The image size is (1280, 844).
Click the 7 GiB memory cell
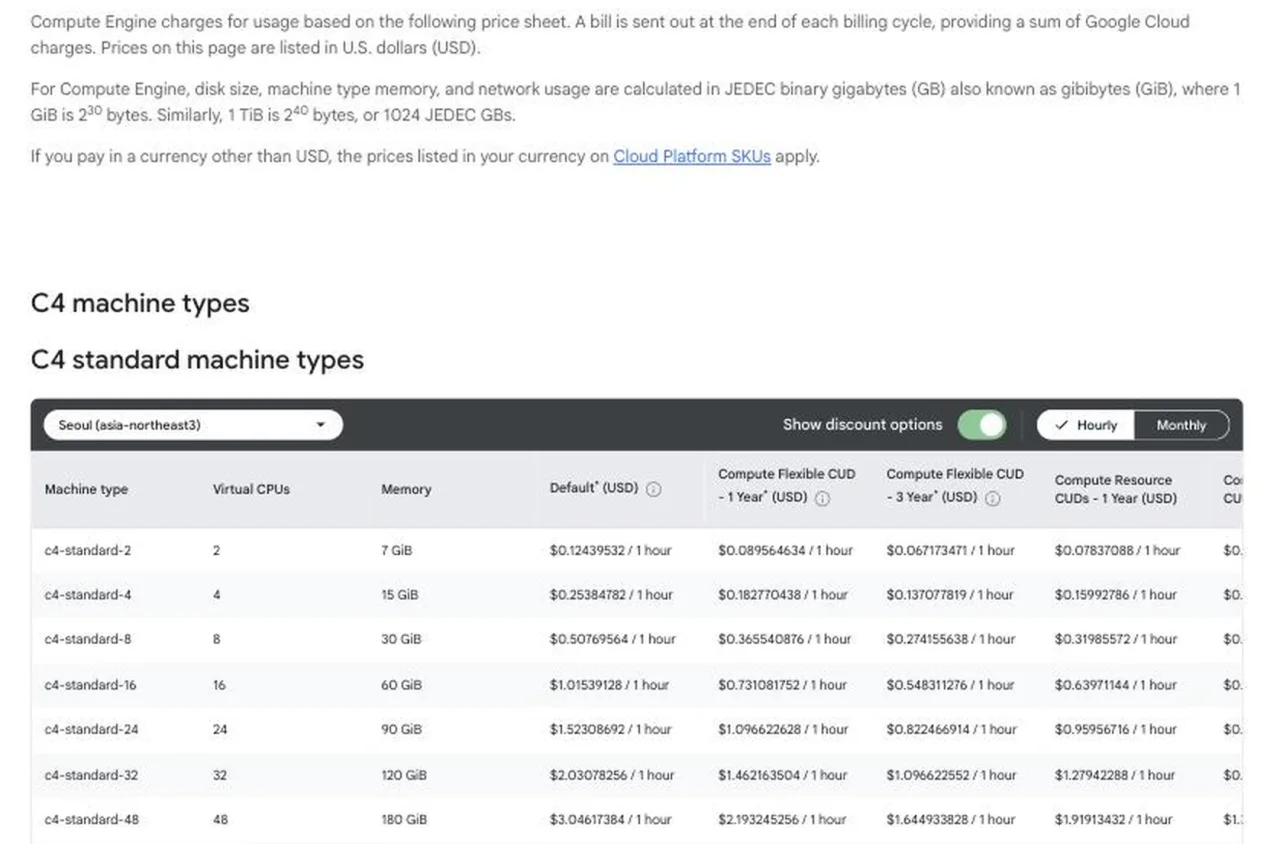pos(396,550)
